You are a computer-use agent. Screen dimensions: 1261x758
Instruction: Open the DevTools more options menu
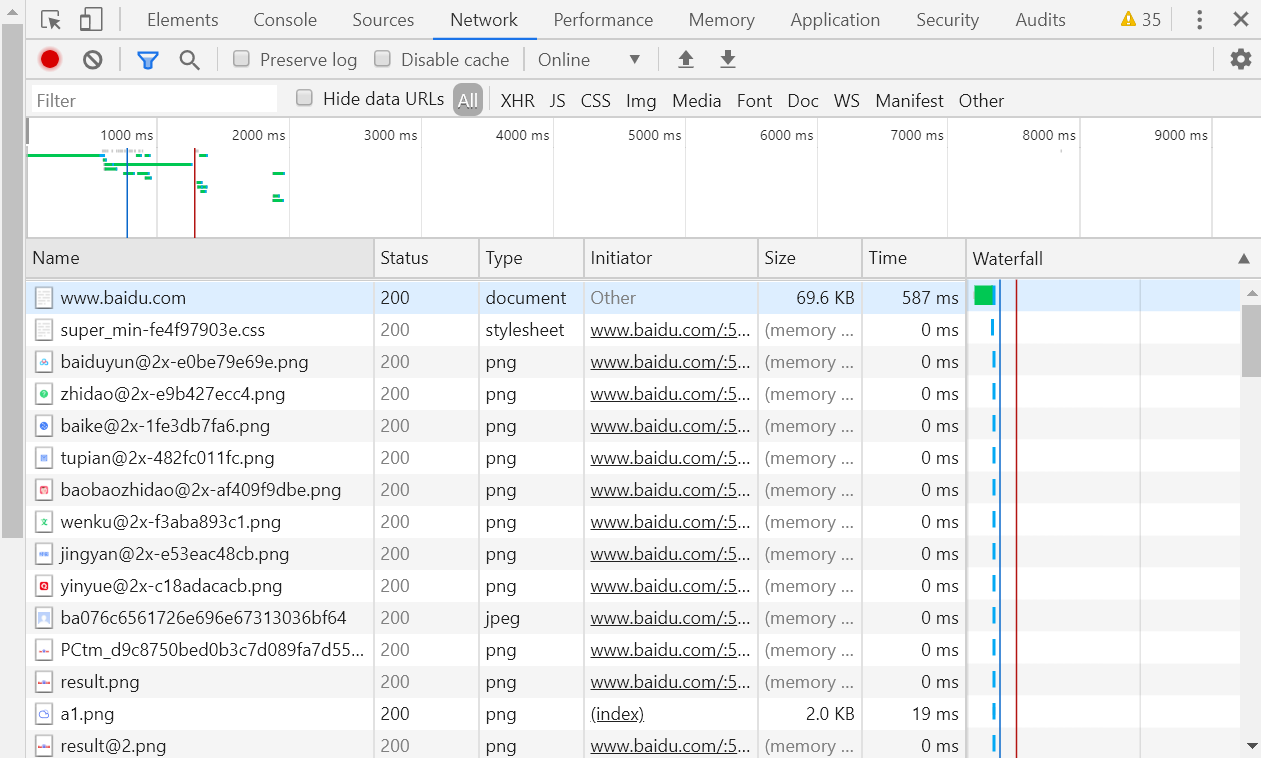(x=1199, y=19)
